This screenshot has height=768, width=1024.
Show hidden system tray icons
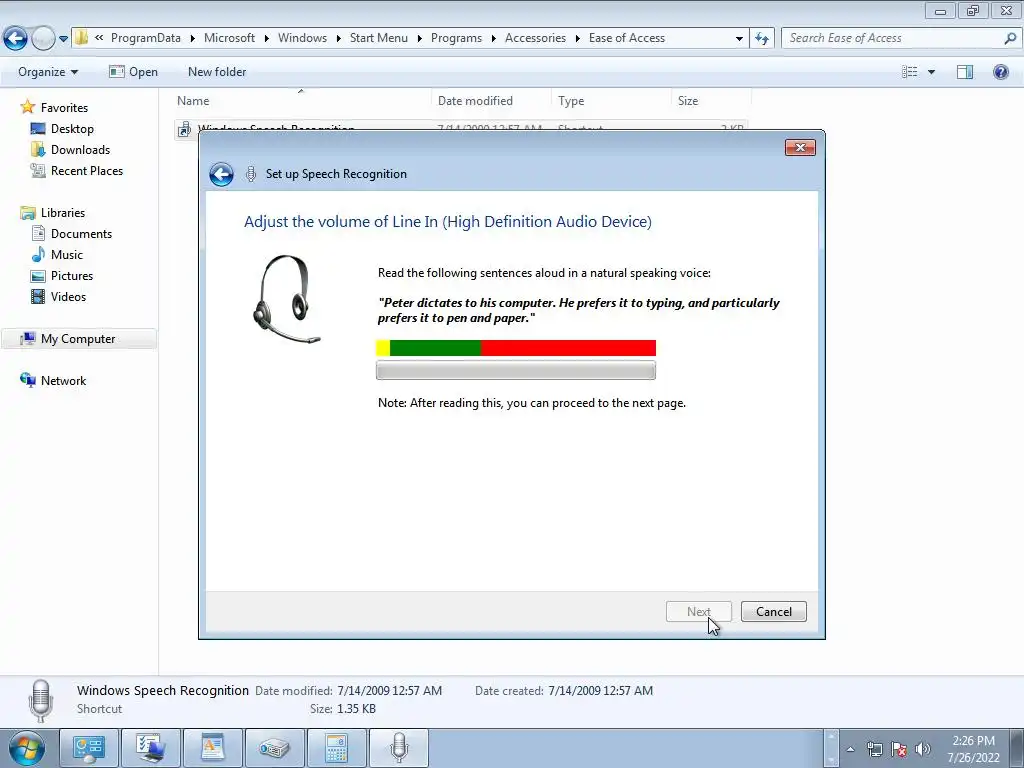(850, 749)
